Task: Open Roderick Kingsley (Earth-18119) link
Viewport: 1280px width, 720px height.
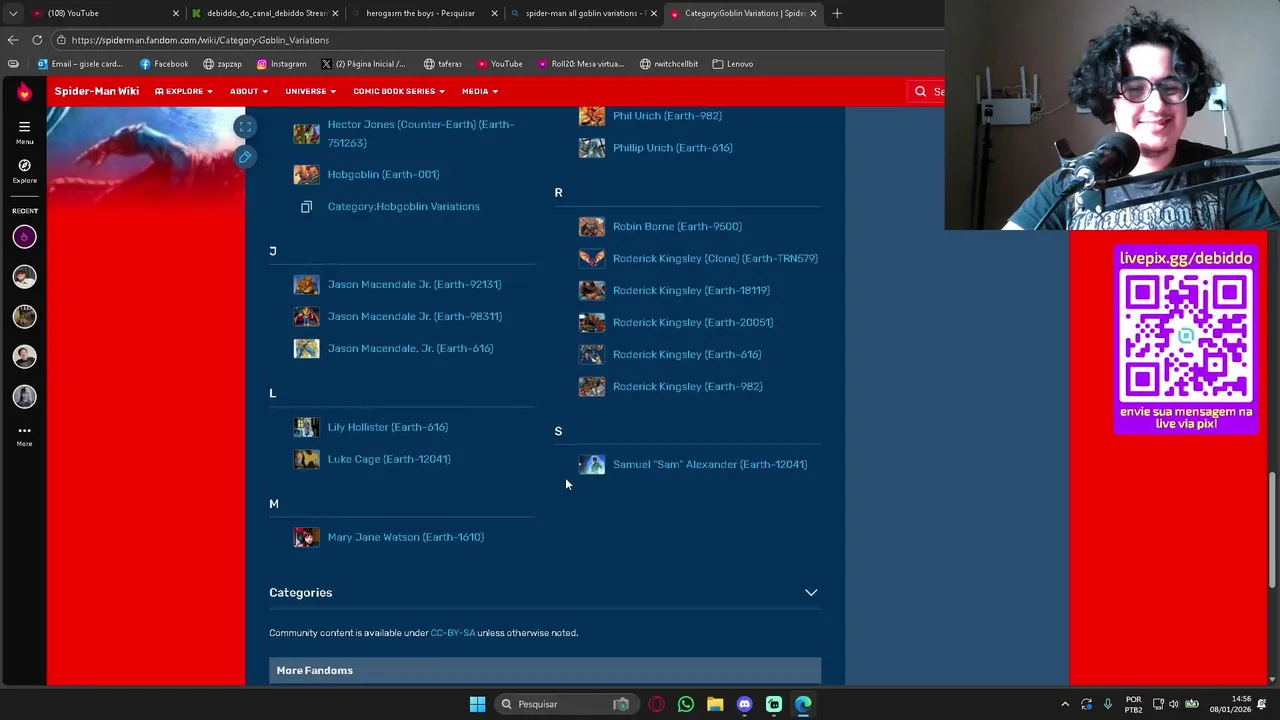Action: click(691, 290)
